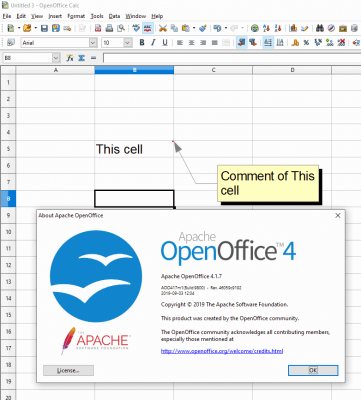Copy the selection using the toolbar
The image size is (361, 400).
click(174, 28)
